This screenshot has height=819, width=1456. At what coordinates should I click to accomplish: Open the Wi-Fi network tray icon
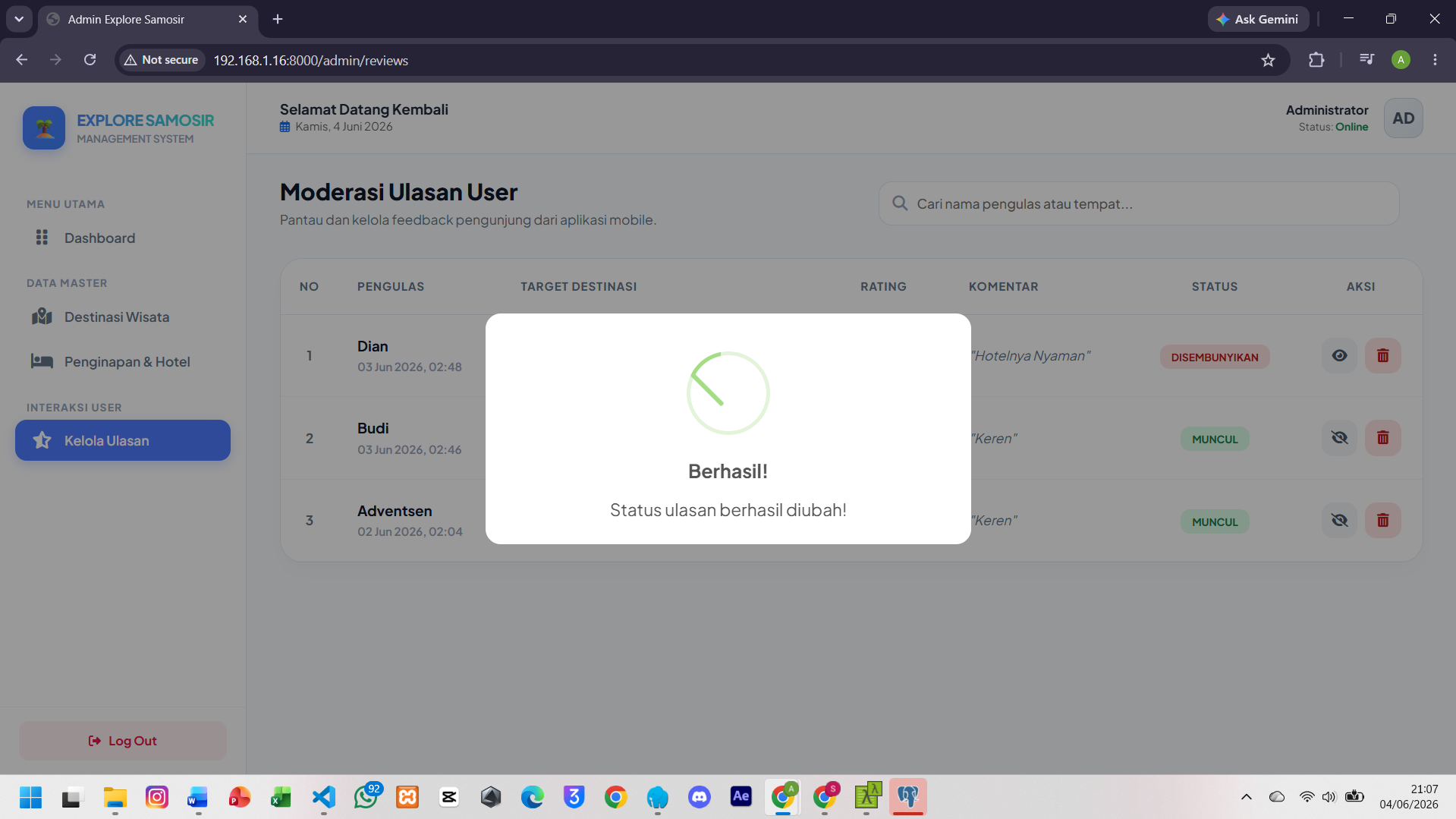coord(1307,797)
